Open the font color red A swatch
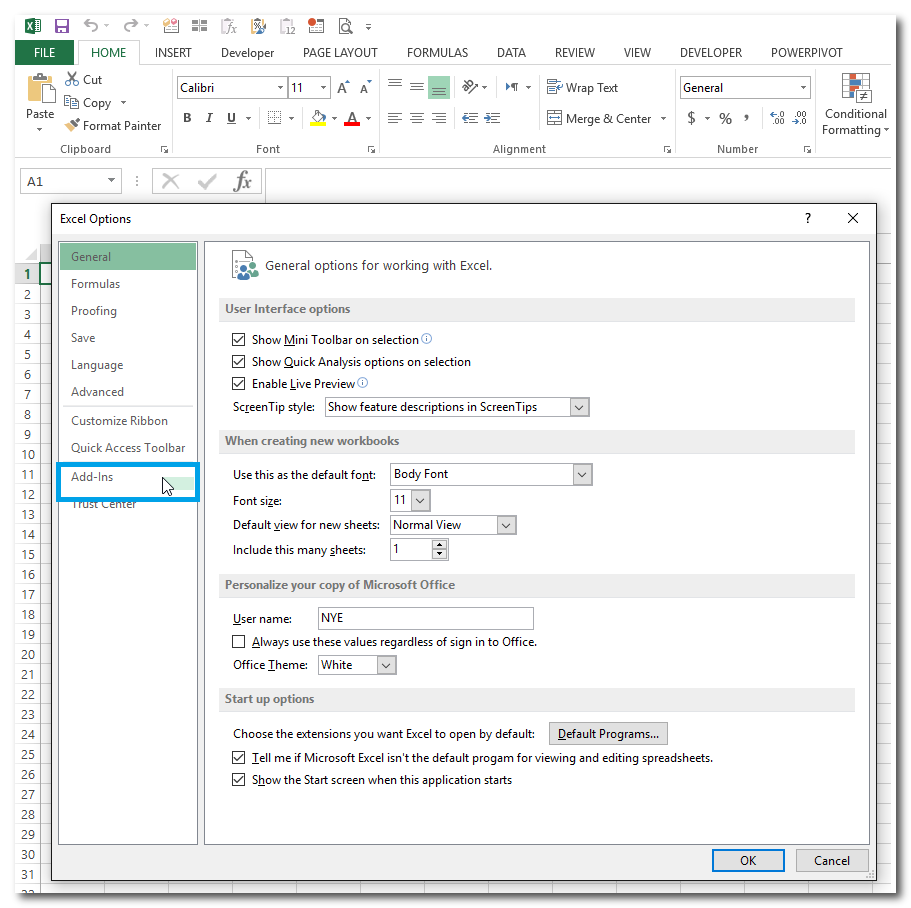Image resolution: width=911 pixels, height=908 pixels. pyautogui.click(x=351, y=118)
